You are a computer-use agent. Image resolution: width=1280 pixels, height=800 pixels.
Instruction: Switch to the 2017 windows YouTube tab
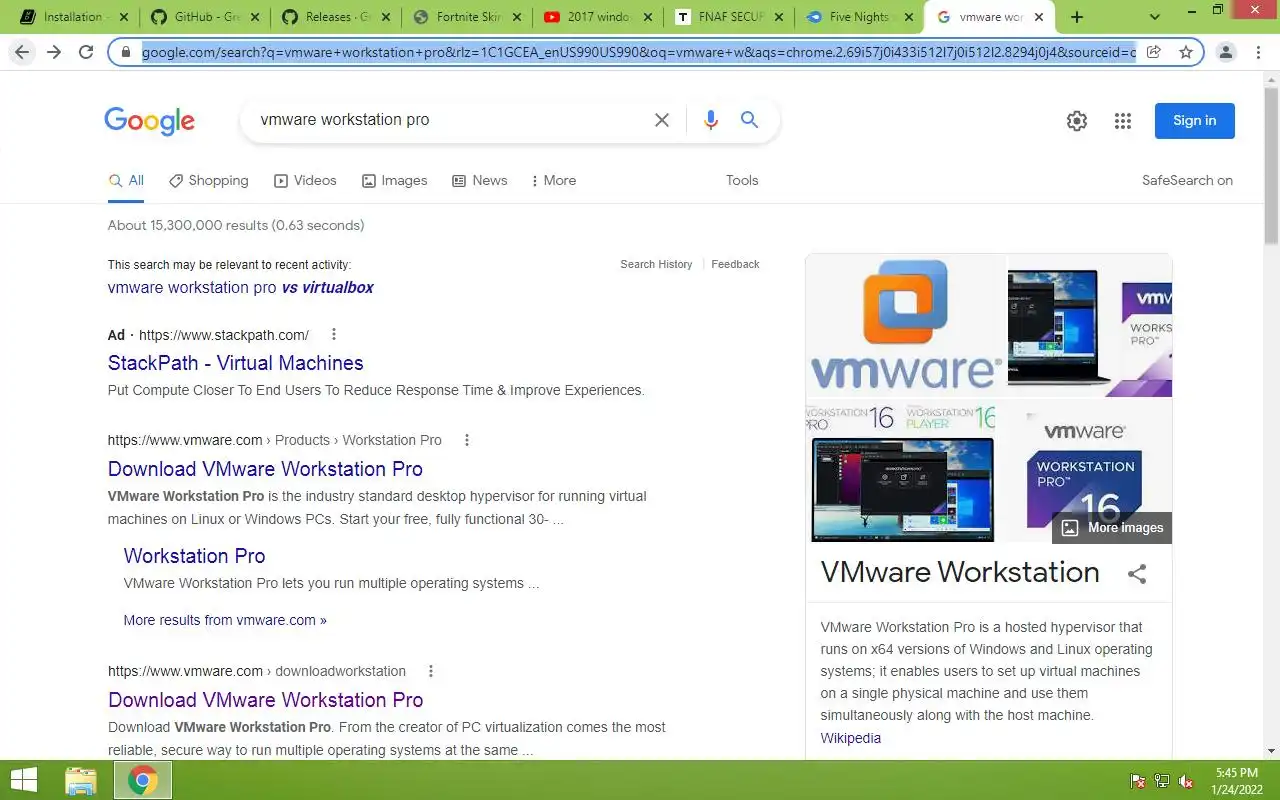[x=599, y=17]
